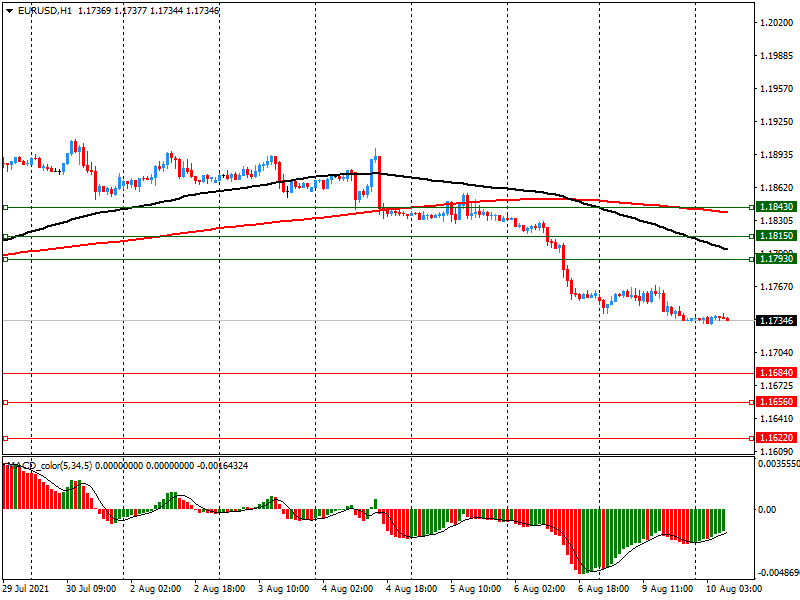The height and width of the screenshot is (600, 800).
Task: Grab right handle of 1.18430 green line
Action: [x=752, y=208]
